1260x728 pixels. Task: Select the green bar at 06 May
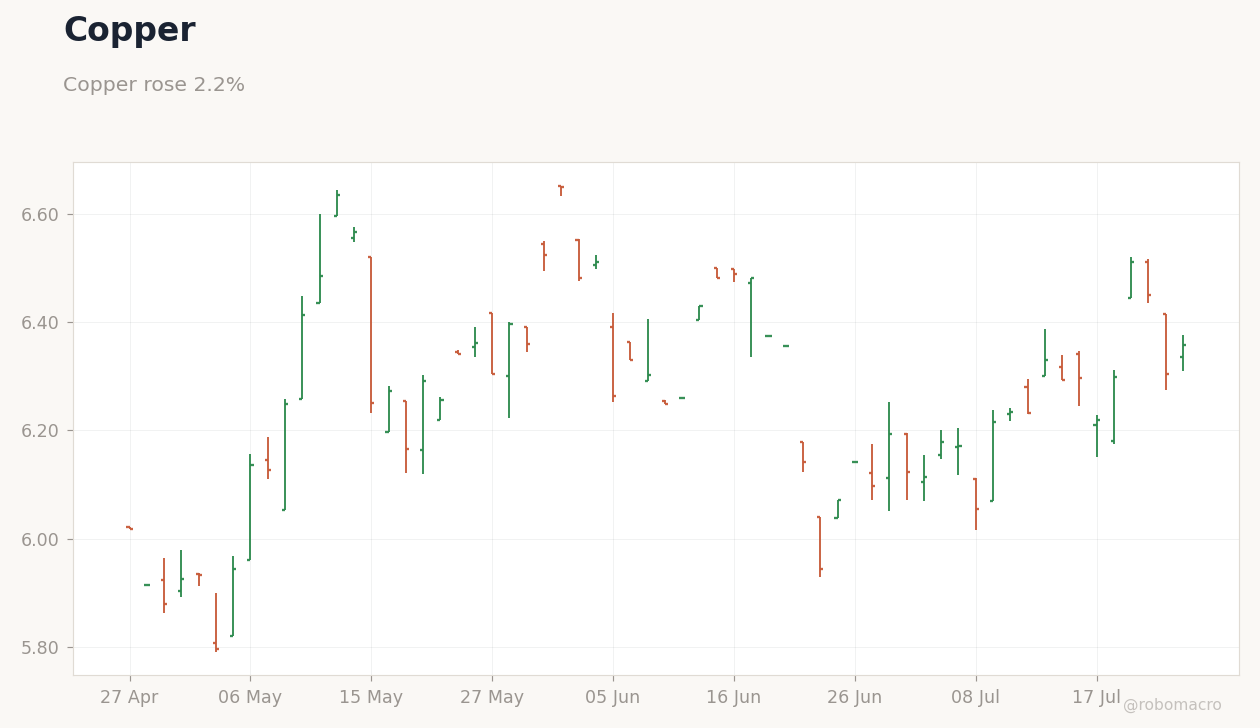click(250, 507)
